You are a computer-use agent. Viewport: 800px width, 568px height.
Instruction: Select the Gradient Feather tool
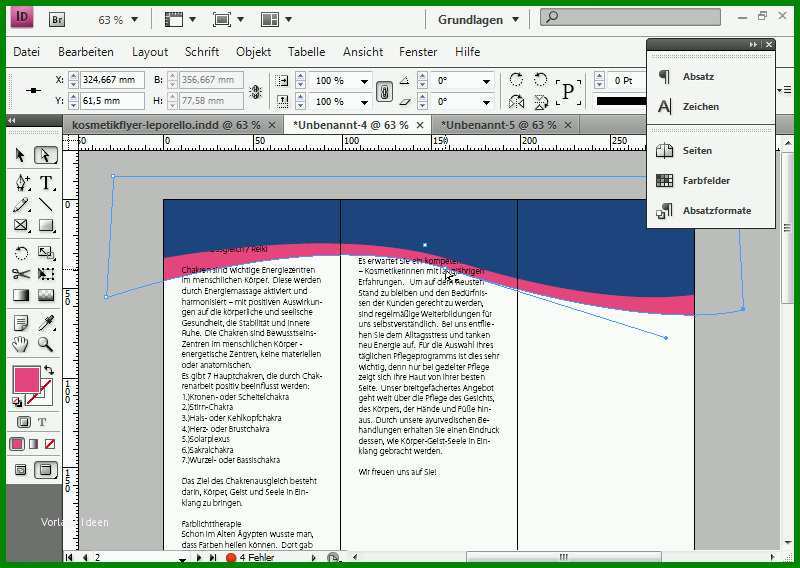46,295
